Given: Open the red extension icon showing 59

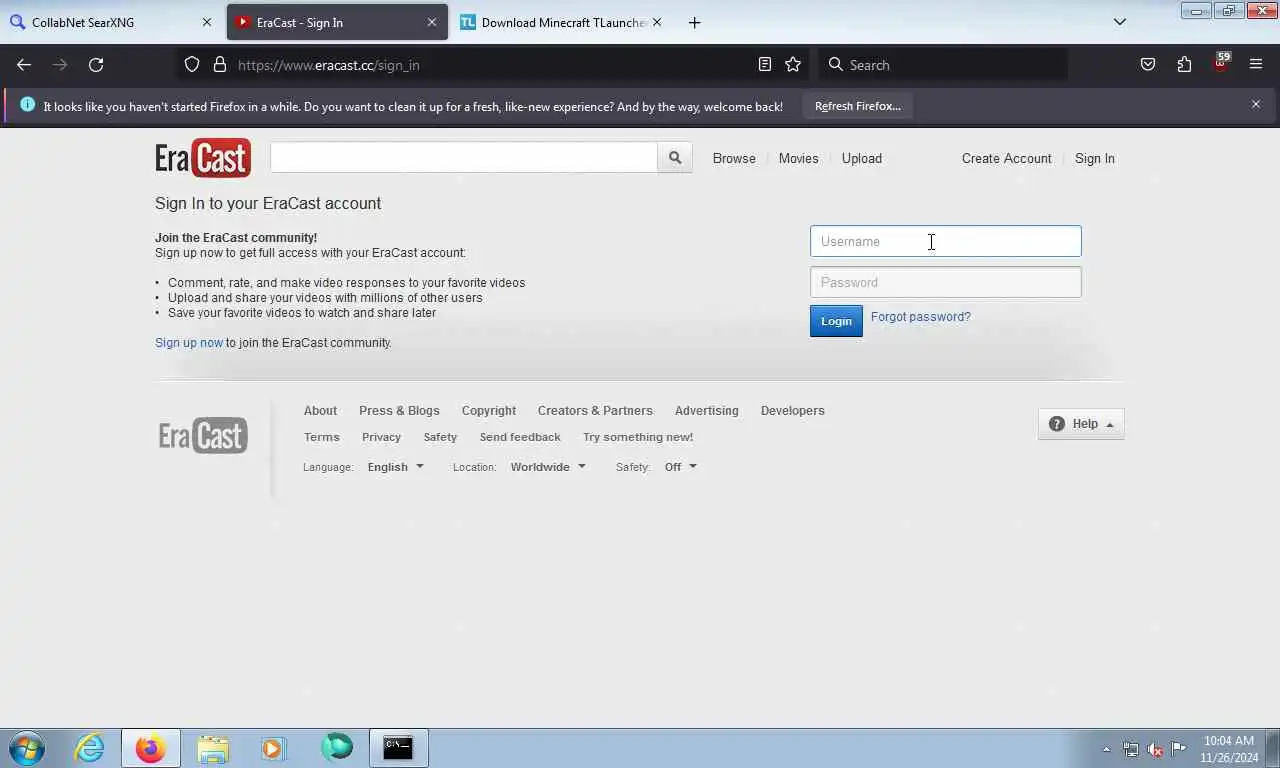Looking at the screenshot, I should (1221, 63).
